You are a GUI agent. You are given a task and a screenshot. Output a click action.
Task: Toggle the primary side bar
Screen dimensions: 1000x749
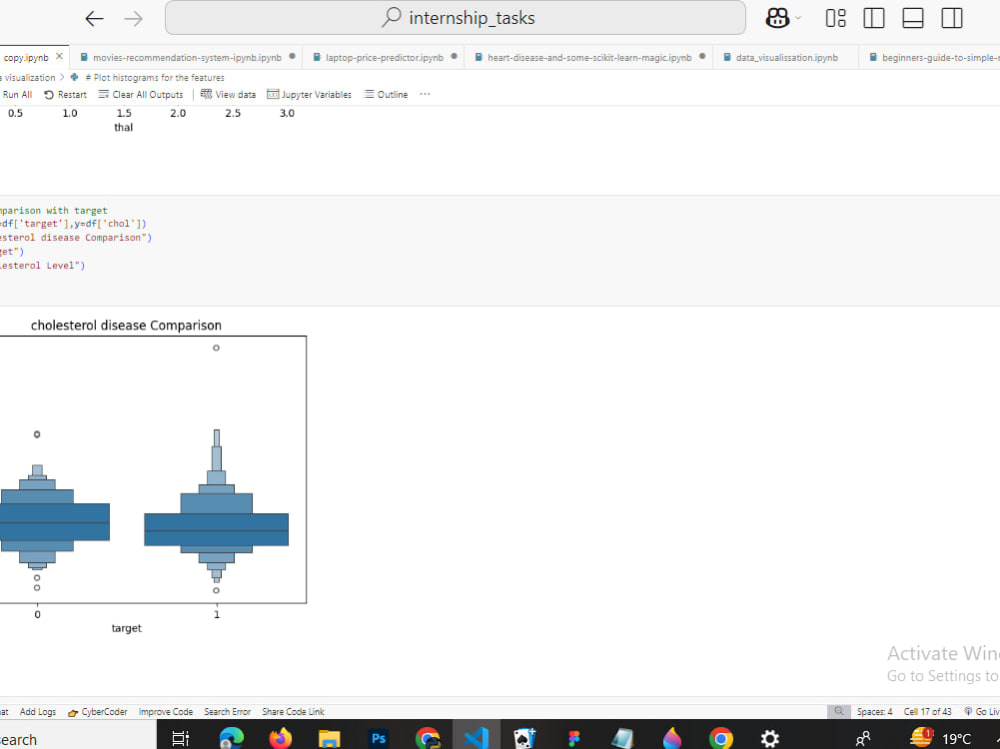[x=874, y=18]
